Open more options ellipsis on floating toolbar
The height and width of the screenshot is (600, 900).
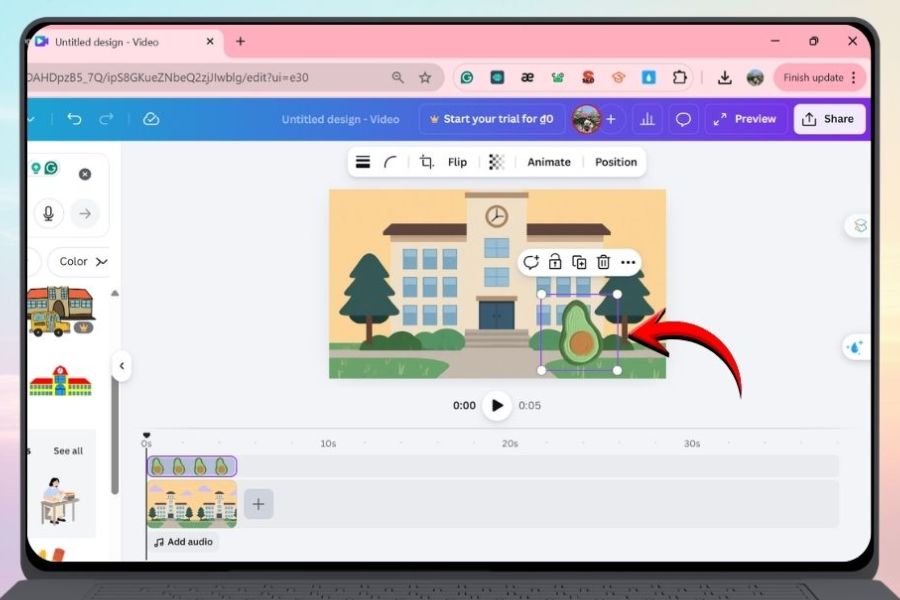pos(628,262)
